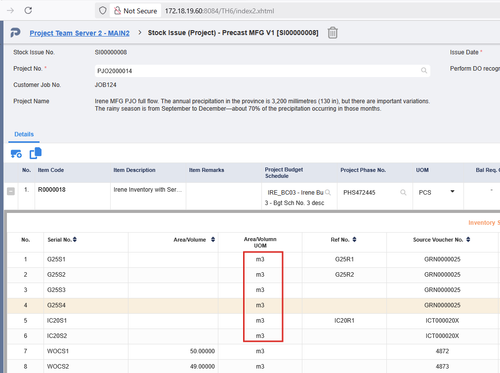The image size is (500, 373).
Task: Click the Inventory label at right
Action: (x=484, y=223)
